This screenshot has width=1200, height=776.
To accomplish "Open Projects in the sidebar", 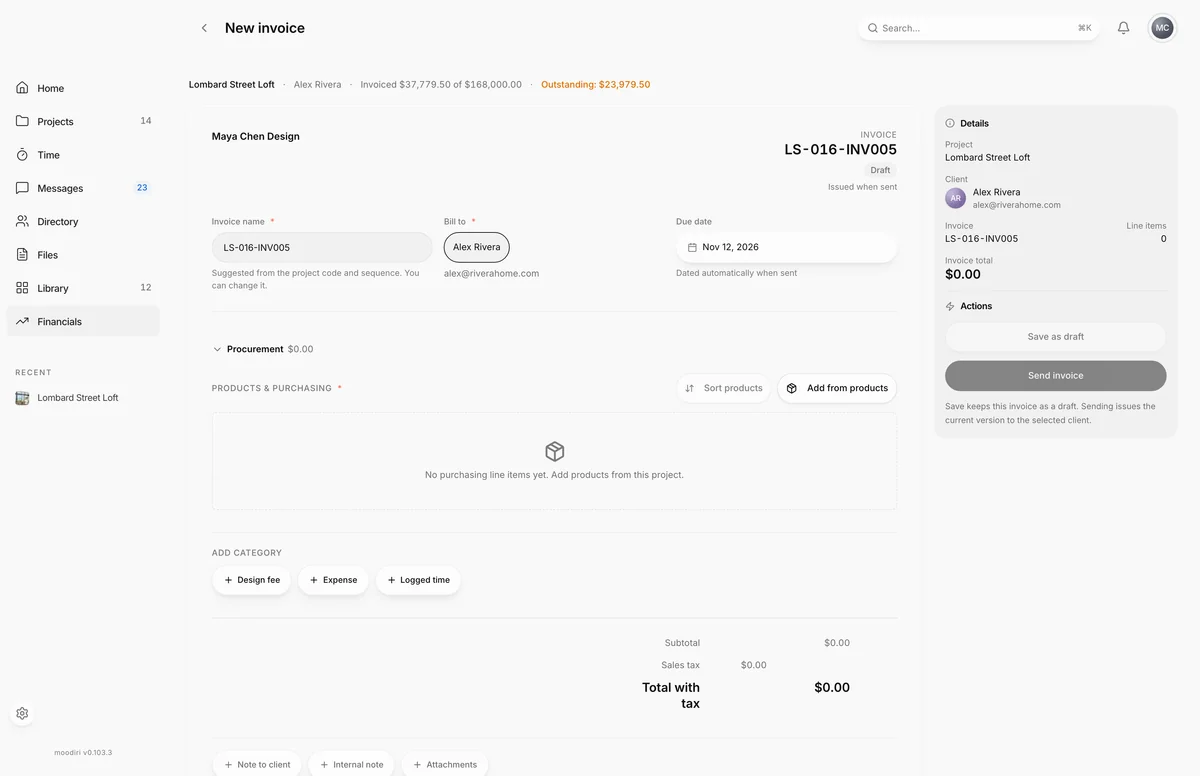I will point(83,121).
